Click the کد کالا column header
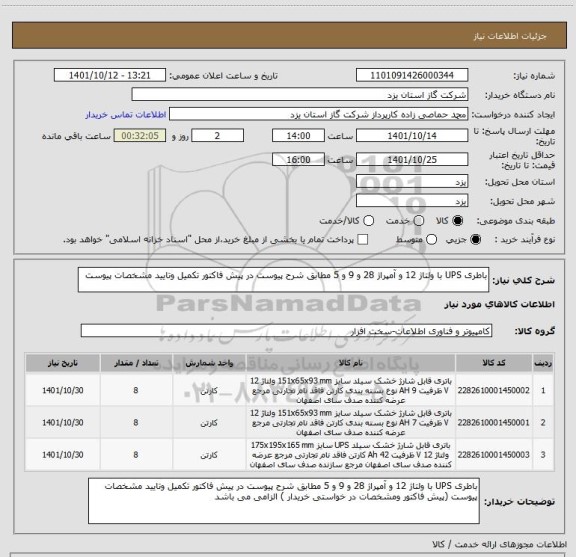Screen dimensions: 576x557 [x=493, y=363]
